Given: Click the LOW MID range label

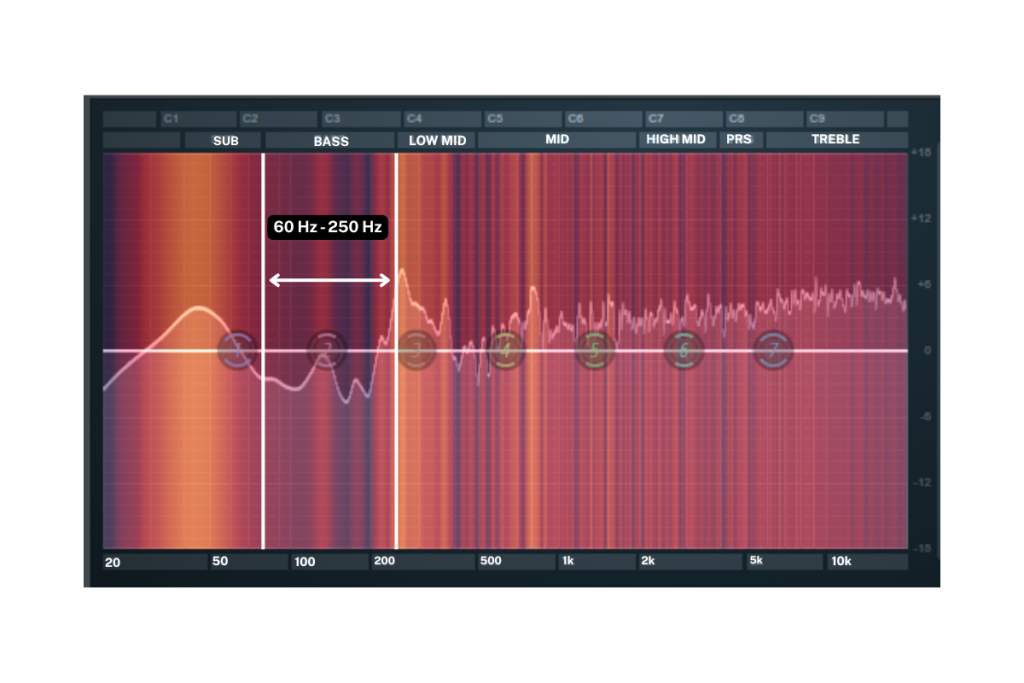Looking at the screenshot, I should (437, 141).
